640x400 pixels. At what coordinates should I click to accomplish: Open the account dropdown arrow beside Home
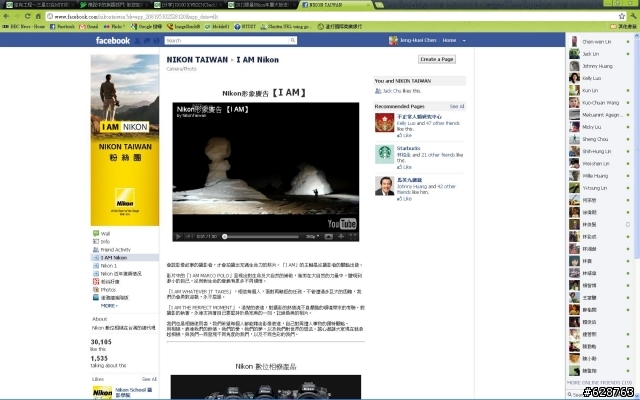[x=464, y=41]
